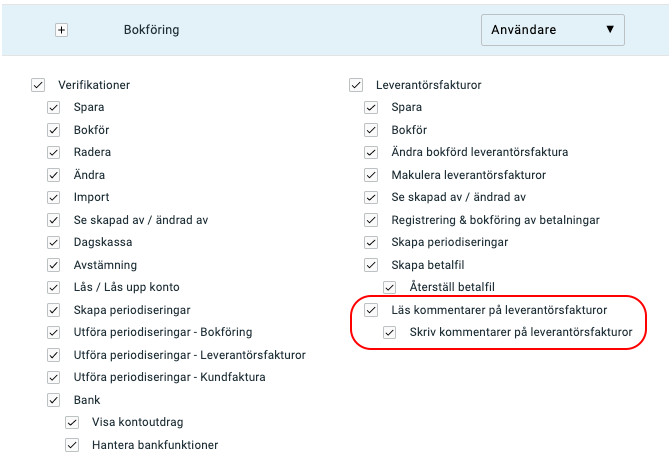This screenshot has width=669, height=463.
Task: Toggle Visa kontoutdrag checkbox
Action: coord(72,422)
